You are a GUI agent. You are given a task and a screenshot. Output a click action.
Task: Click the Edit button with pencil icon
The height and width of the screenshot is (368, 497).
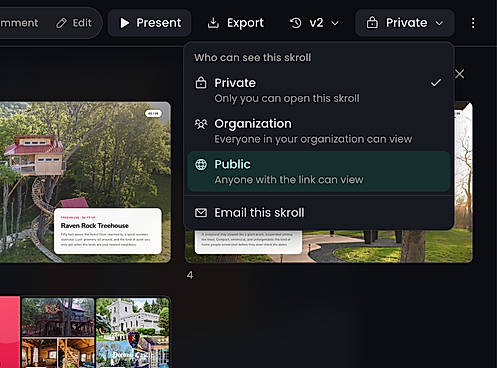(74, 23)
